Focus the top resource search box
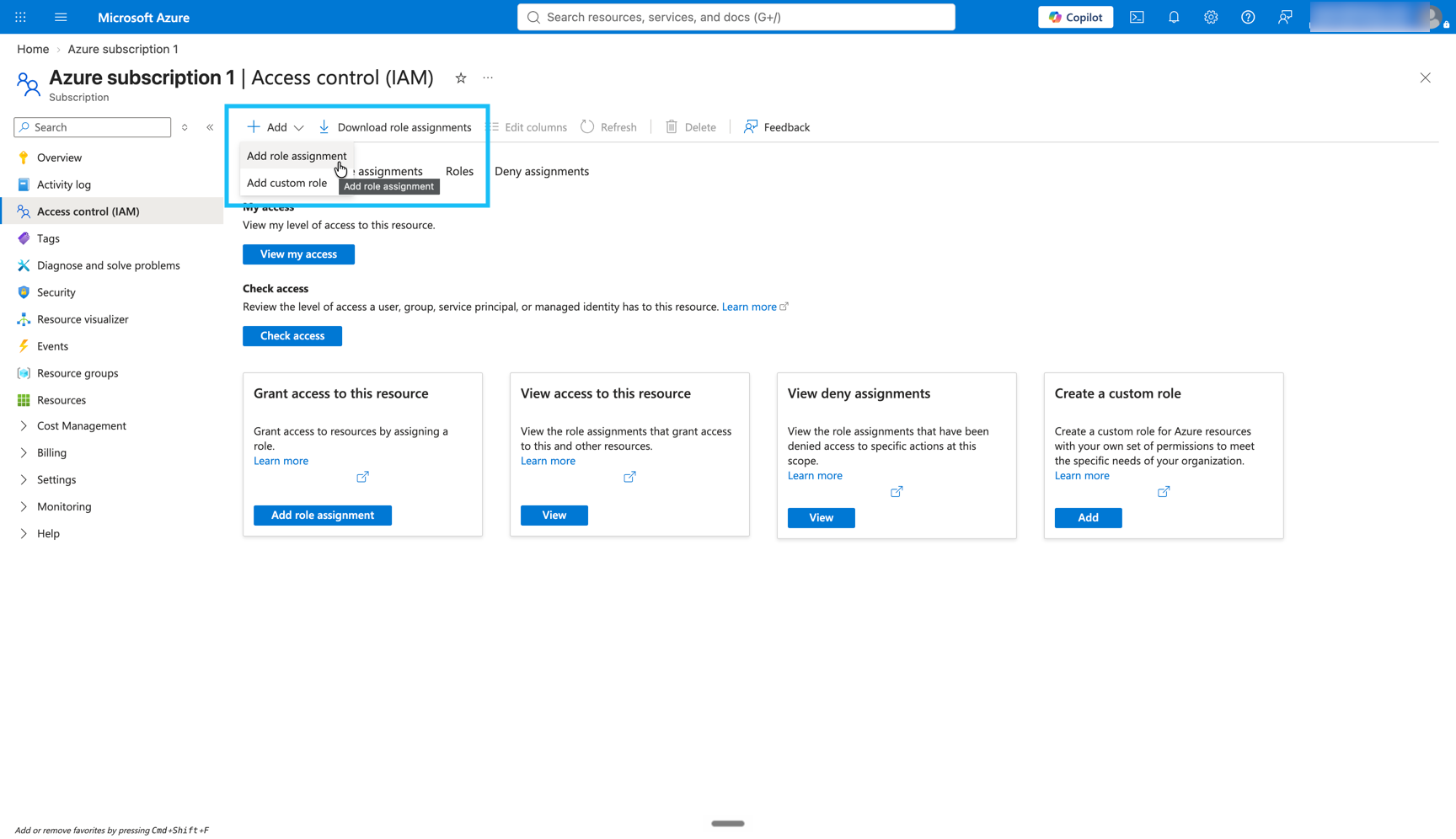This screenshot has width=1456, height=839. [x=736, y=17]
